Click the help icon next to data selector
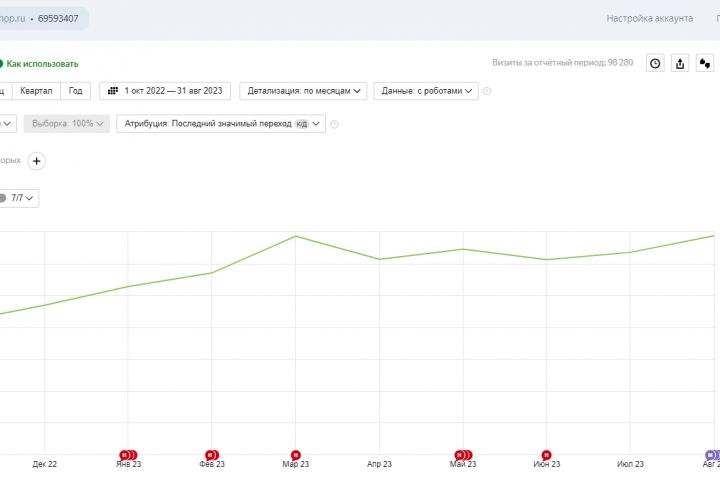720x480 pixels. coord(487,91)
